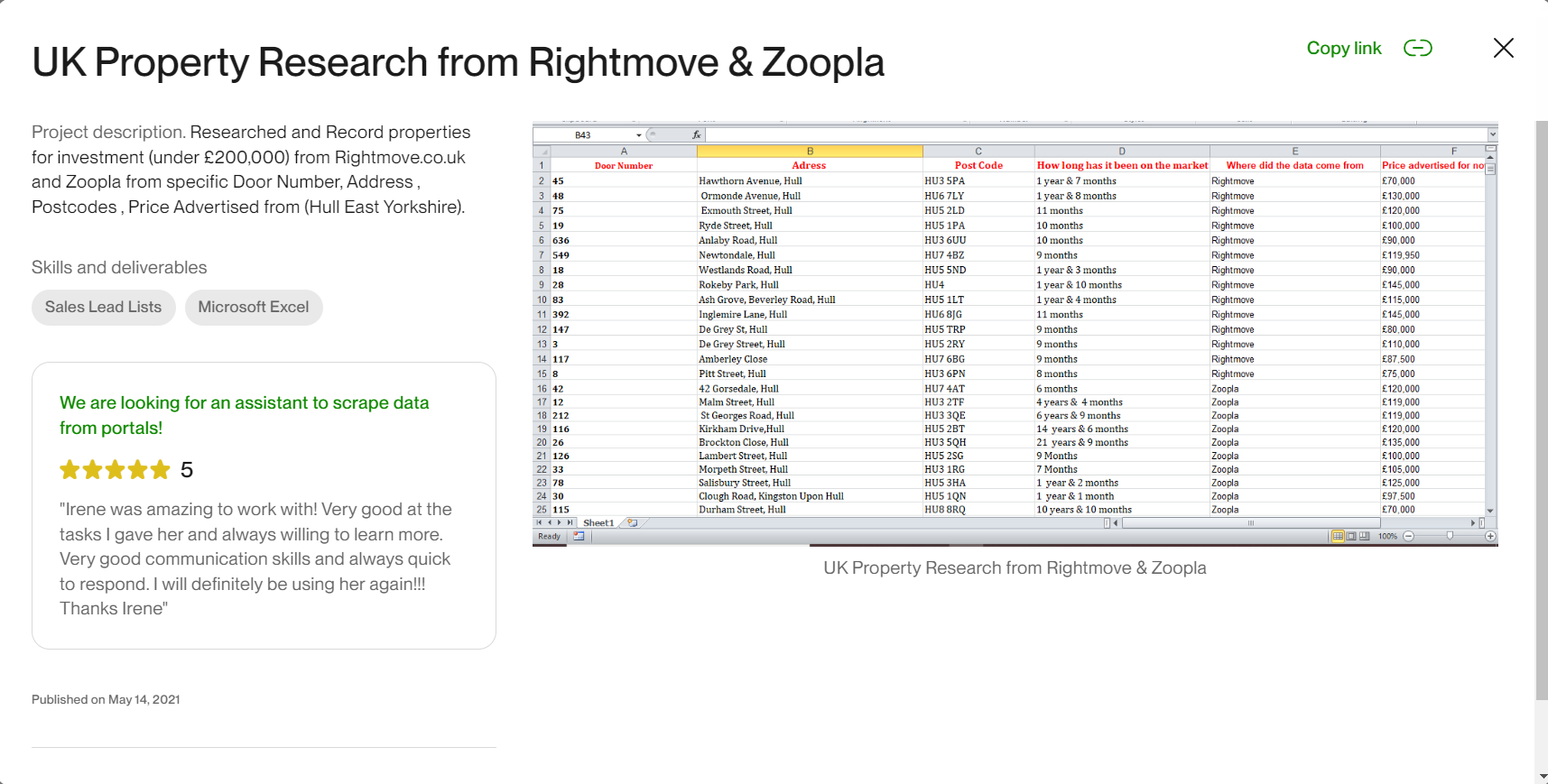The image size is (1548, 784).
Task: Click the Excel formula bar input
Action: point(1096,134)
